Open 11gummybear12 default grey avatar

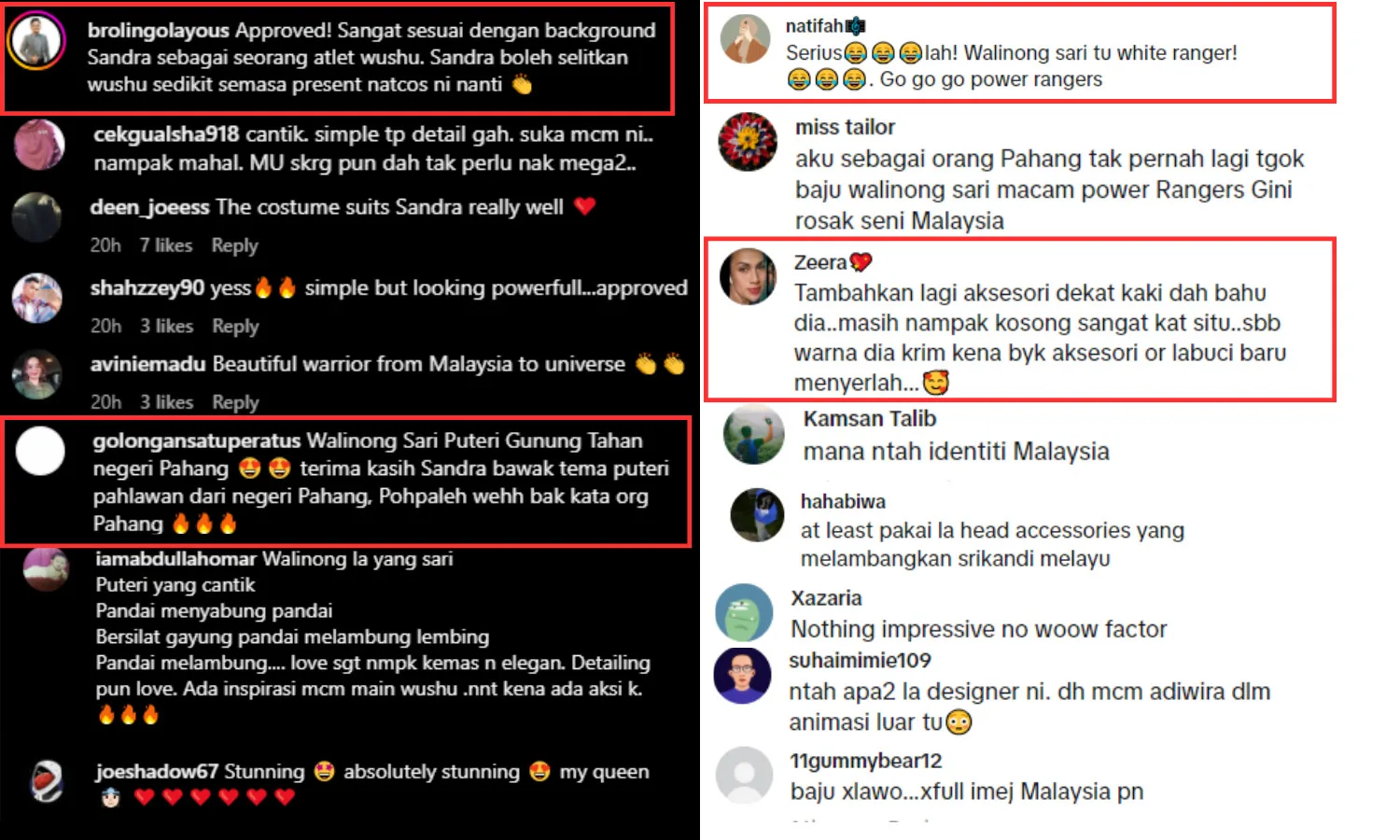[744, 775]
